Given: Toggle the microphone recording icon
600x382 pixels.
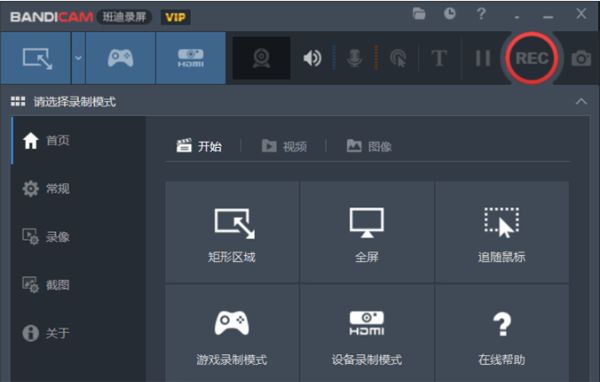Looking at the screenshot, I should tap(354, 58).
